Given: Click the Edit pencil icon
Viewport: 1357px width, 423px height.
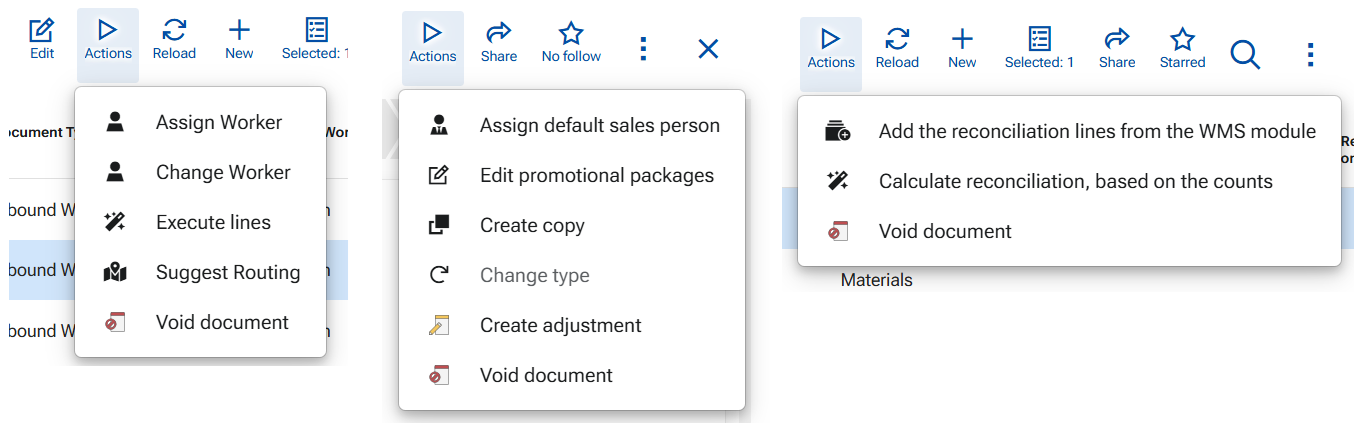Looking at the screenshot, I should coord(42,31).
